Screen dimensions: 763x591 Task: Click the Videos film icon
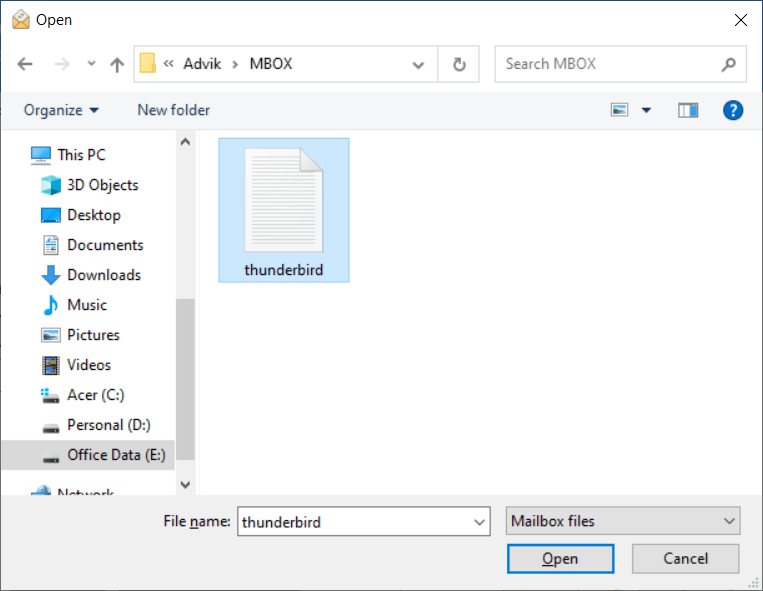[x=51, y=365]
